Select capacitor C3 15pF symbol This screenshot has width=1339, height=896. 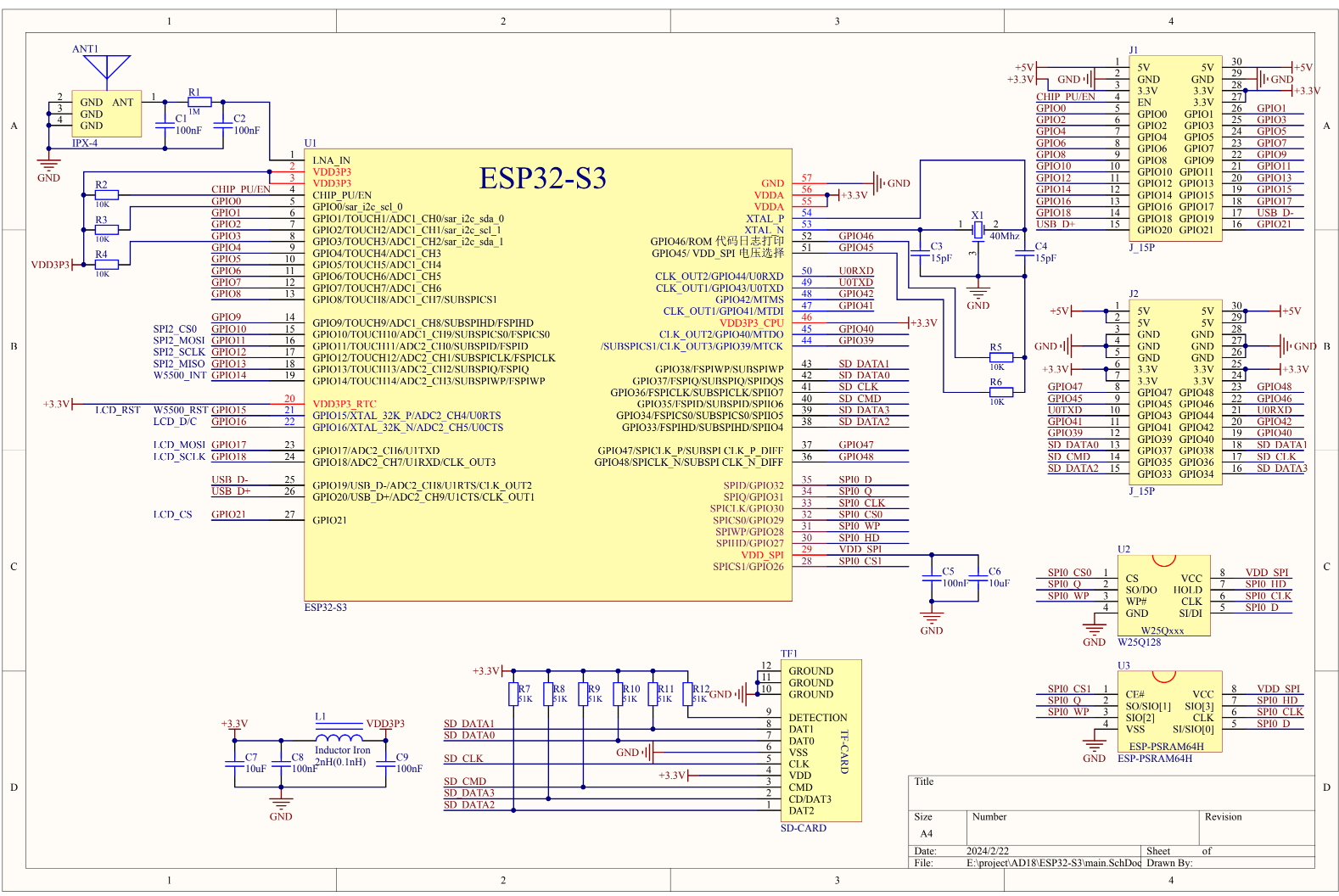pyautogui.click(x=920, y=252)
